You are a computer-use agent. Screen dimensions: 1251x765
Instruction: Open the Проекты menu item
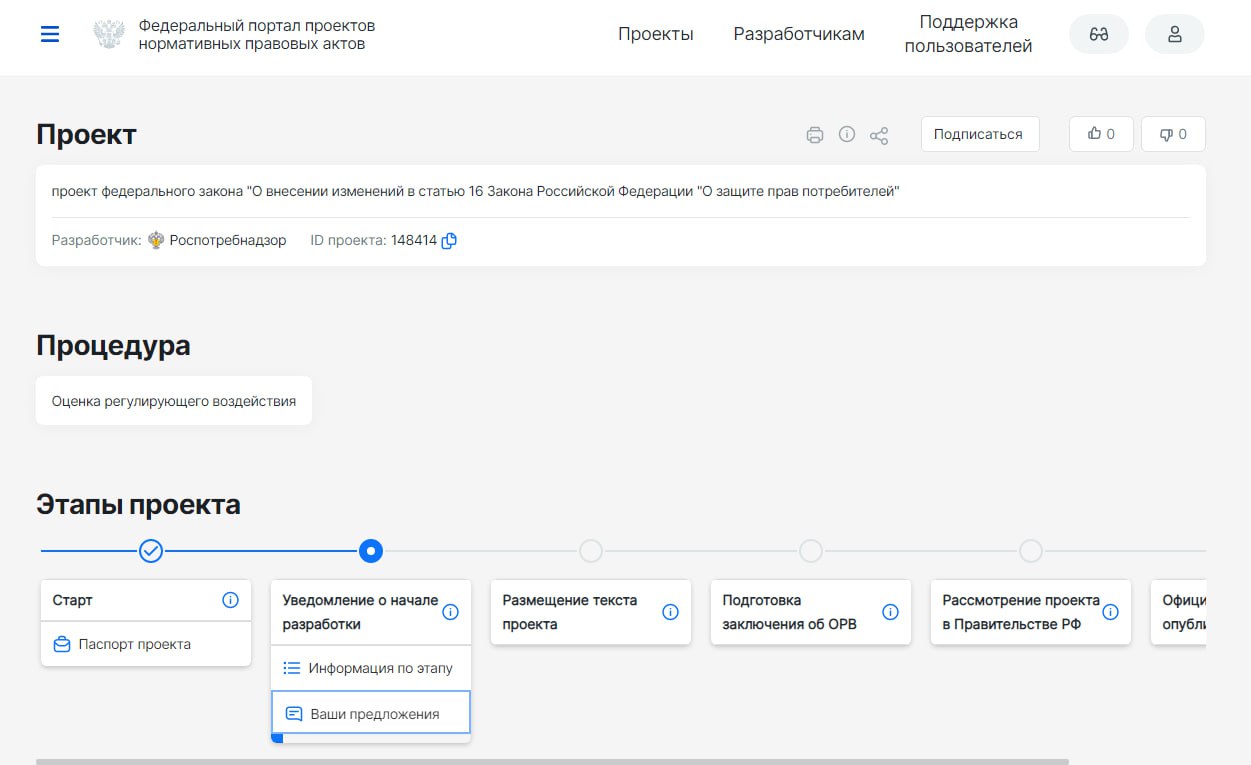655,34
